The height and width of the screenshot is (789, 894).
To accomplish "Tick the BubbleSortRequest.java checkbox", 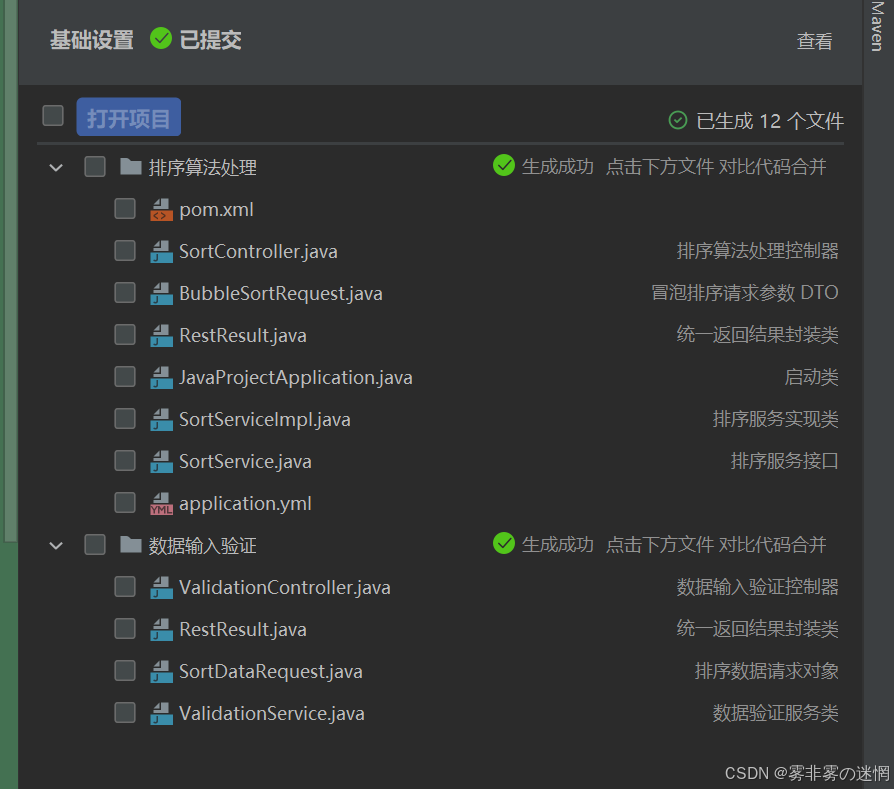I will [125, 292].
